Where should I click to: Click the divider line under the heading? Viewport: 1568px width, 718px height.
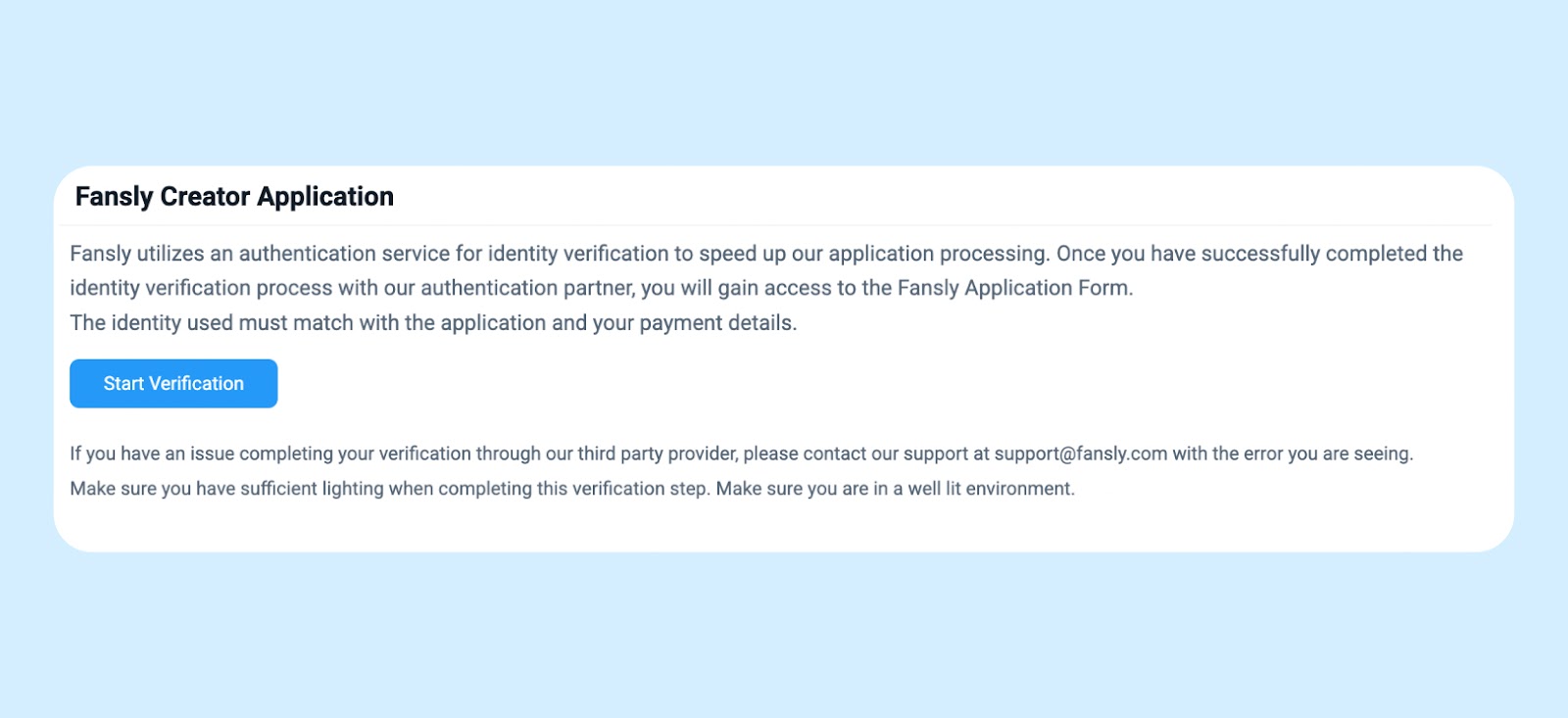click(x=775, y=225)
